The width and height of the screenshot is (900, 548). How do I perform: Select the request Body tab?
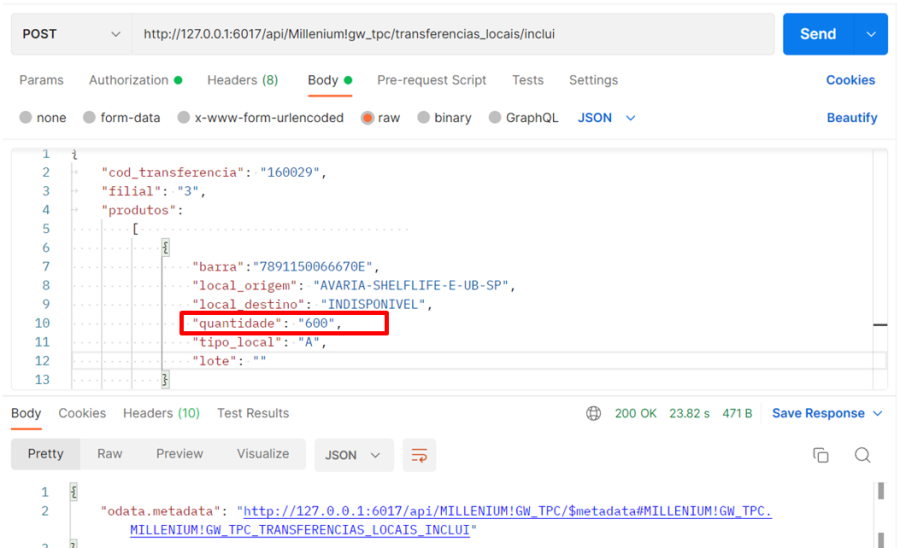pos(330,80)
